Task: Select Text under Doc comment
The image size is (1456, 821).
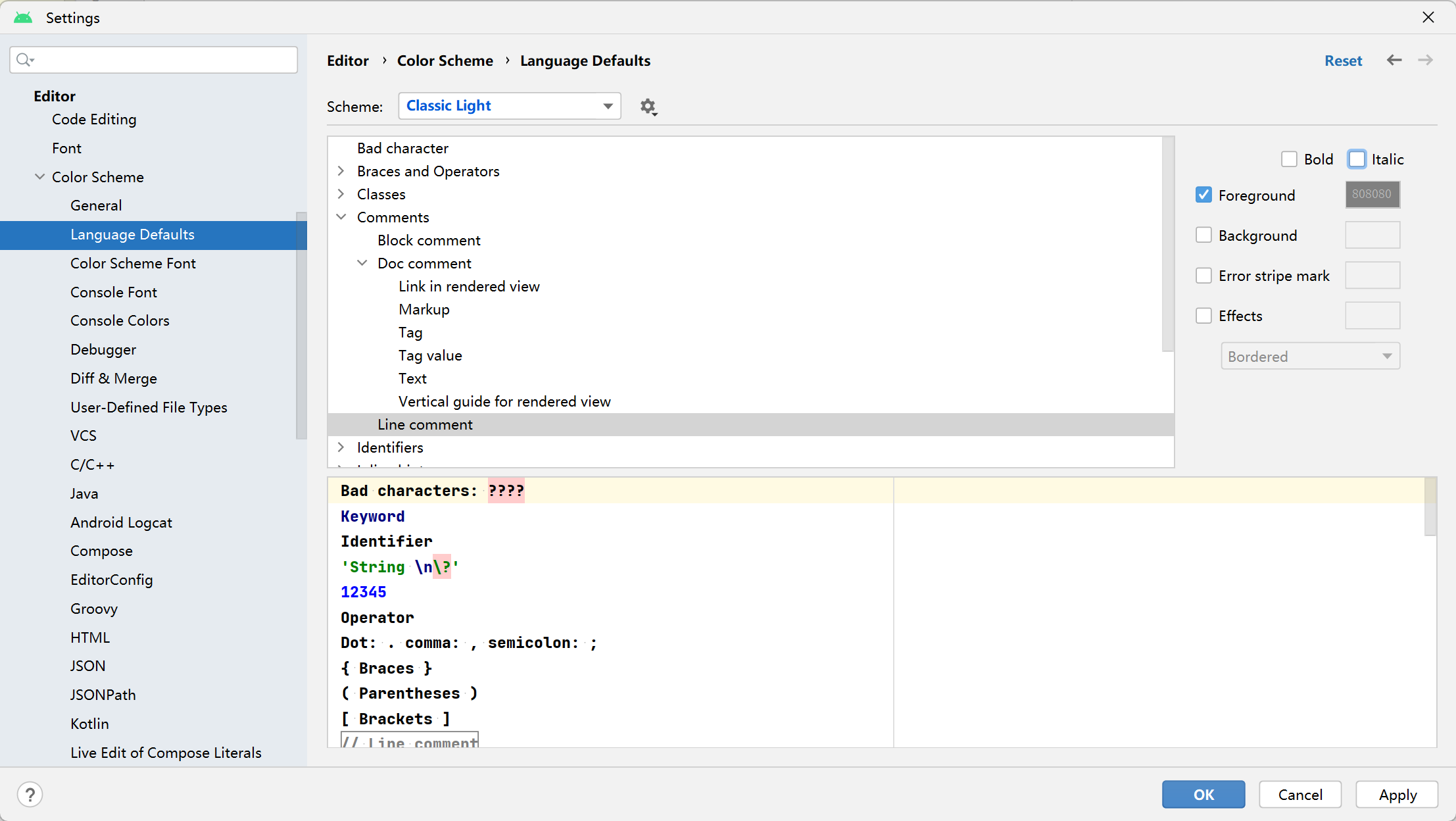Action: click(412, 378)
